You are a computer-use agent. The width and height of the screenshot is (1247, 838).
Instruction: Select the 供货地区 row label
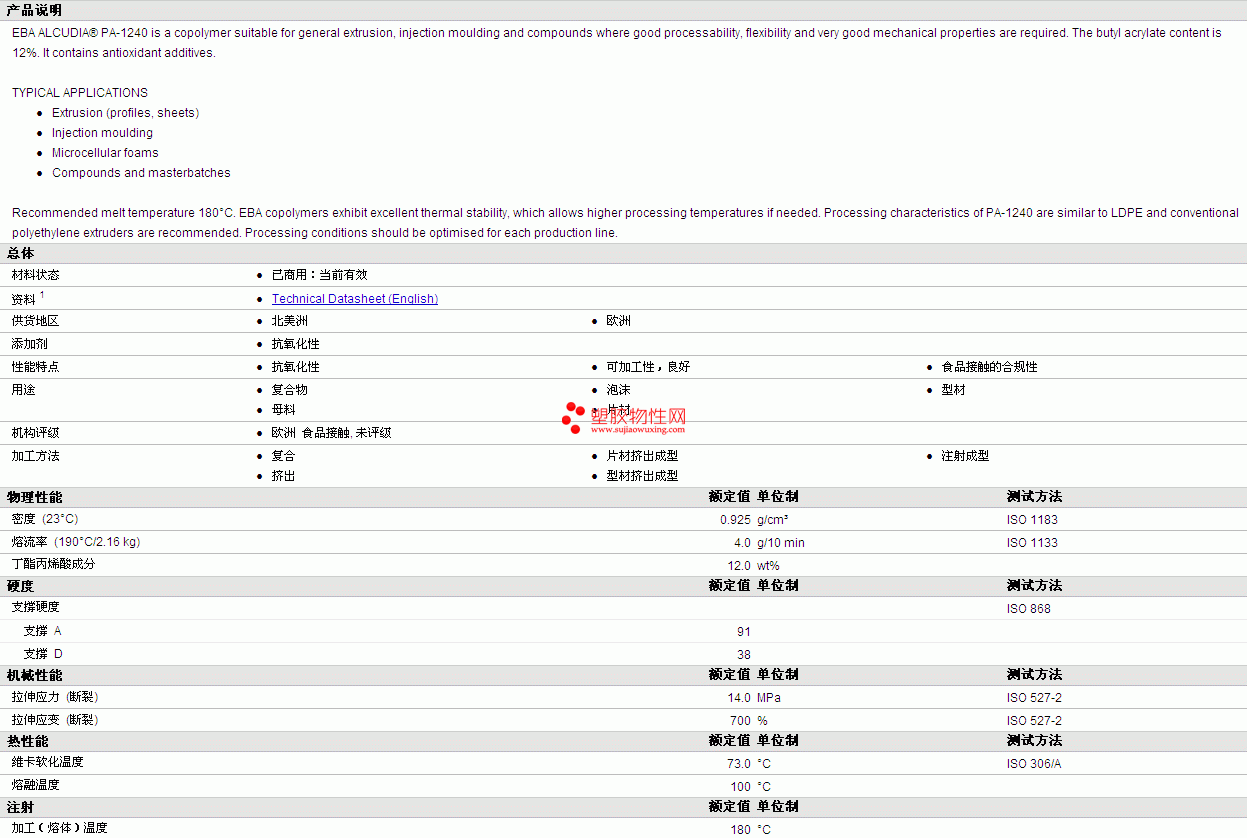pyautogui.click(x=35, y=321)
